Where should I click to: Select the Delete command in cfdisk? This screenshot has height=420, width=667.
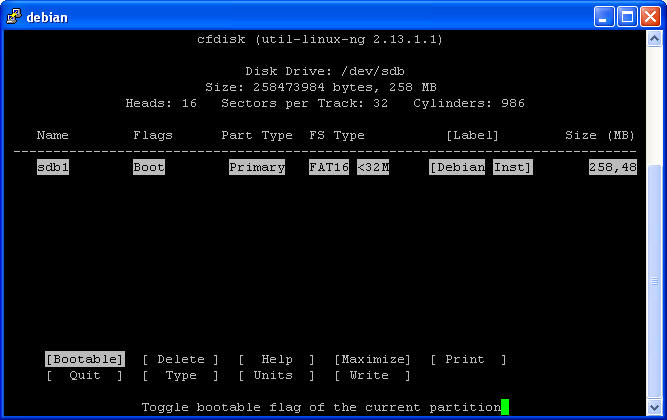[x=181, y=359]
